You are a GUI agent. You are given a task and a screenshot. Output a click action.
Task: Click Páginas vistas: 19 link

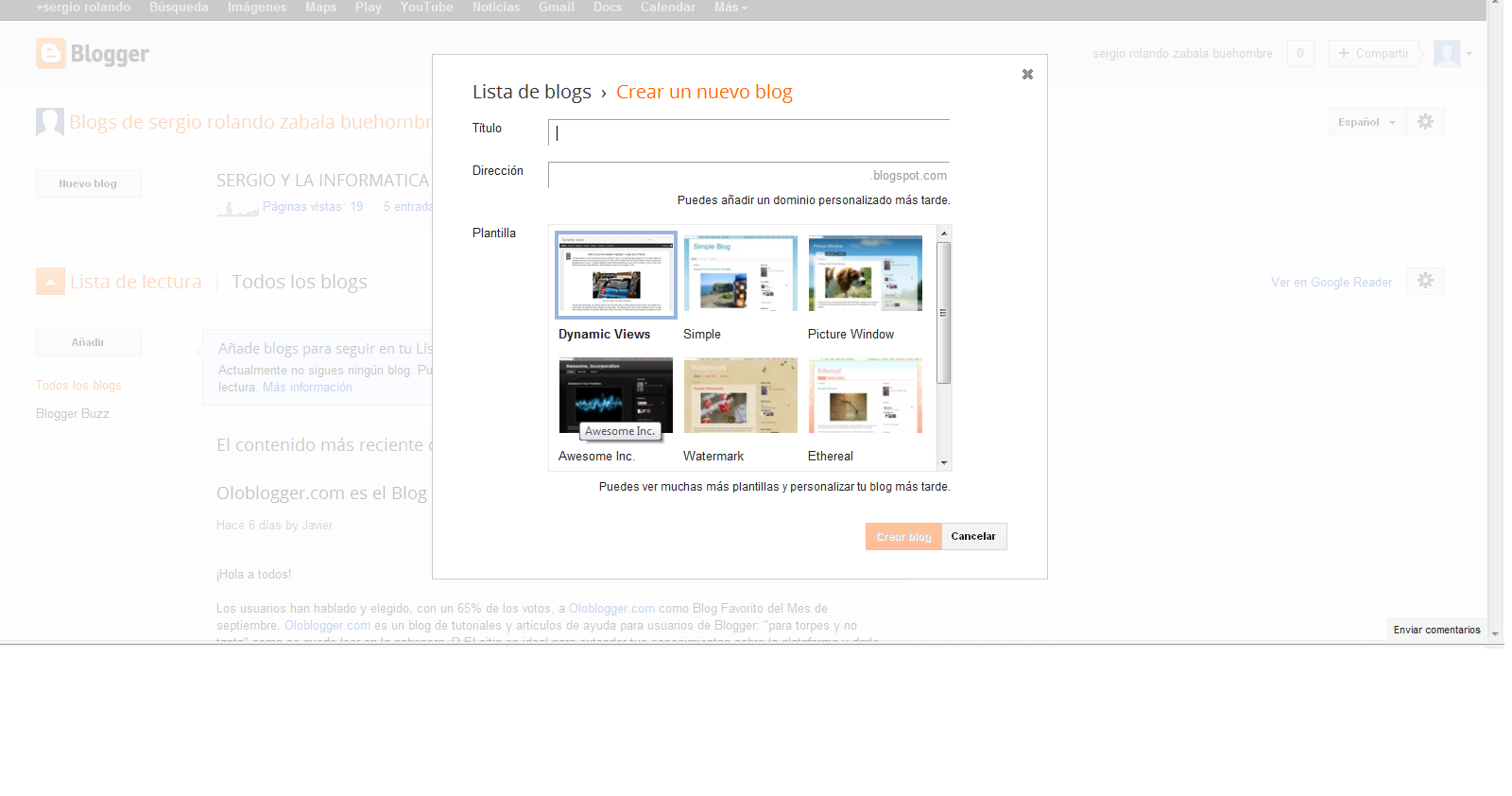click(x=313, y=207)
